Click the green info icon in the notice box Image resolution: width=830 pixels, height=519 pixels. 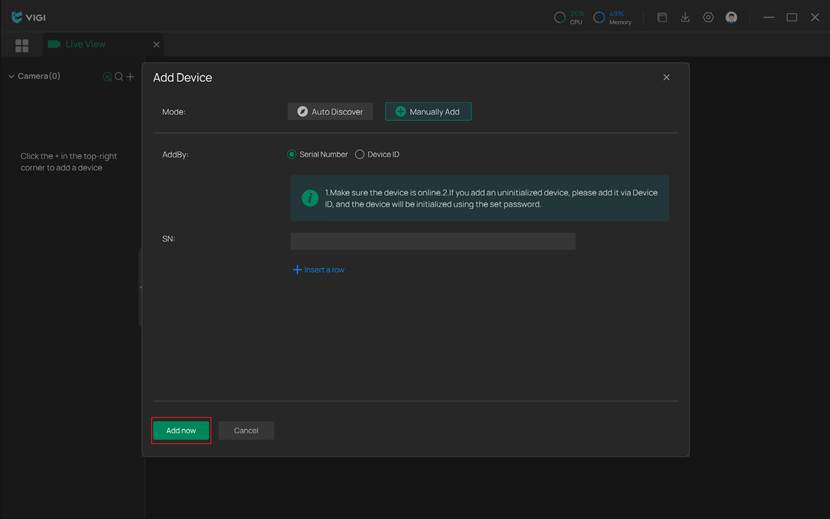pyautogui.click(x=310, y=198)
